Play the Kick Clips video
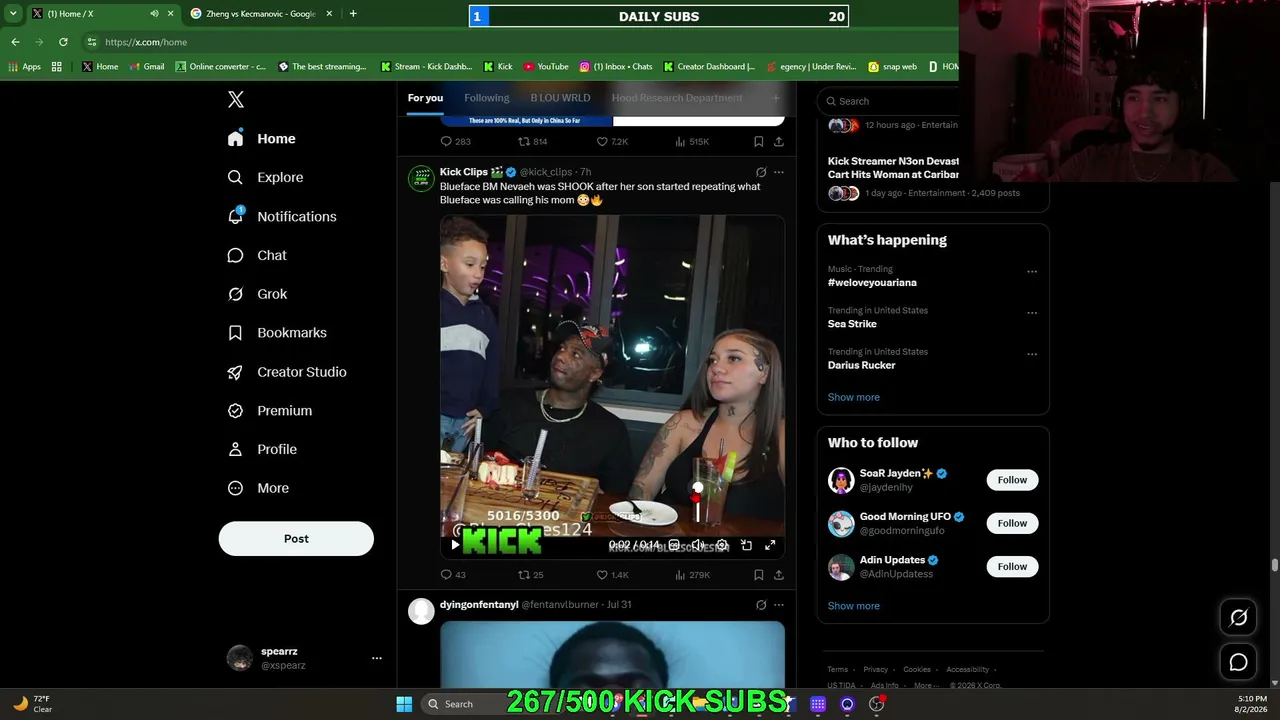 point(455,545)
